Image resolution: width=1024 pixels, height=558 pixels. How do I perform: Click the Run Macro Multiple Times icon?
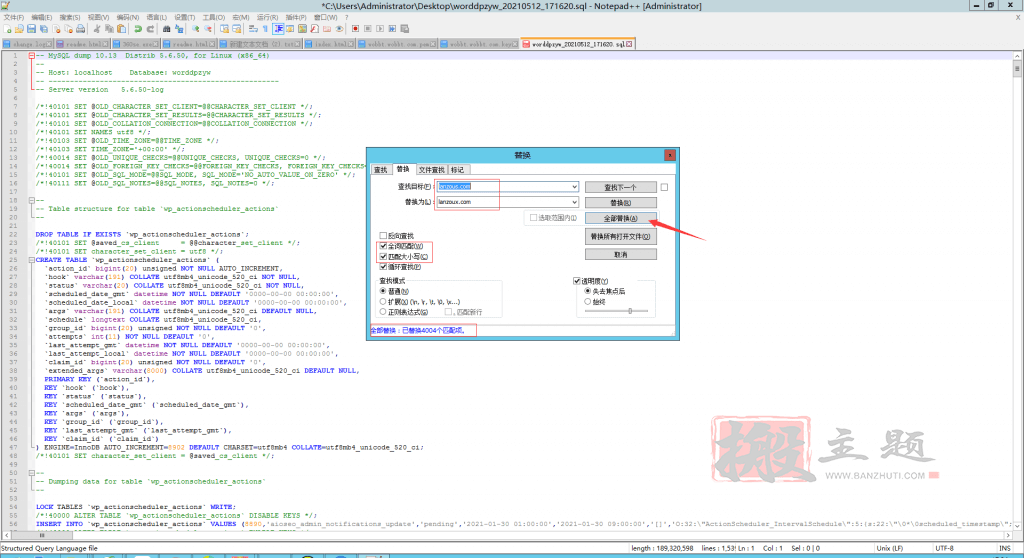point(392,29)
